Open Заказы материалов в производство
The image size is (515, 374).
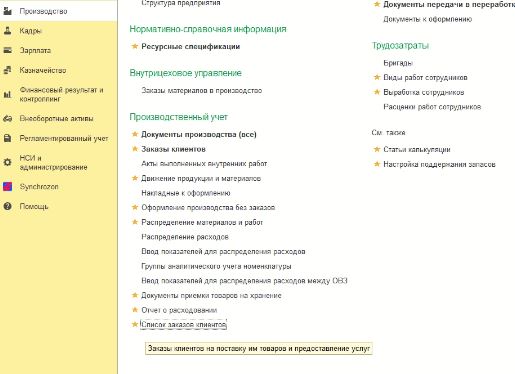(x=202, y=90)
